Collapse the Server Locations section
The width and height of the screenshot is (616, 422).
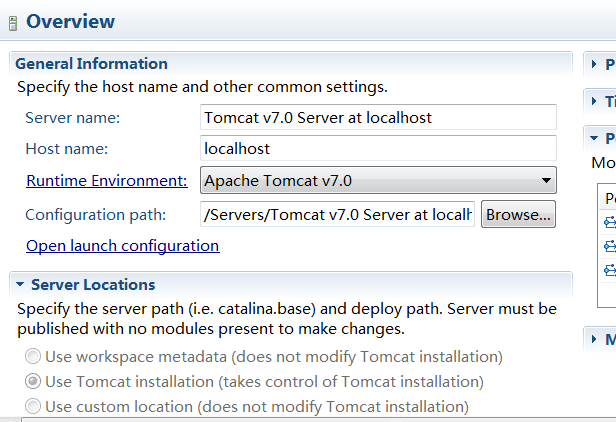20,284
